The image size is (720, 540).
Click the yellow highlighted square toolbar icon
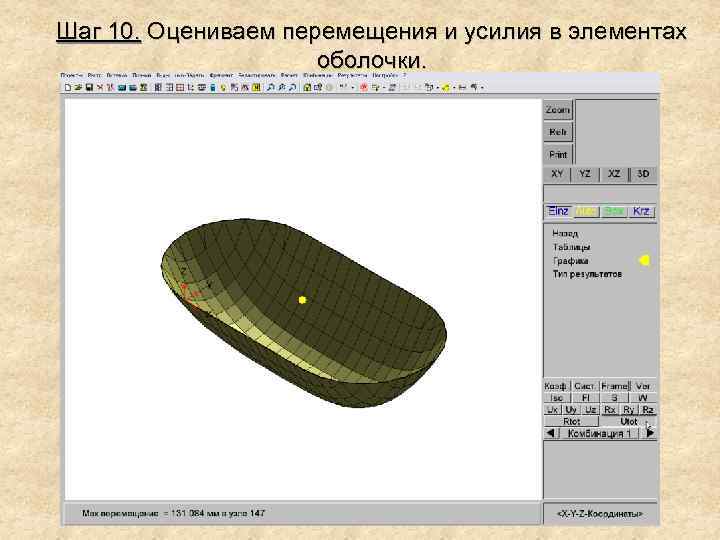point(256,87)
